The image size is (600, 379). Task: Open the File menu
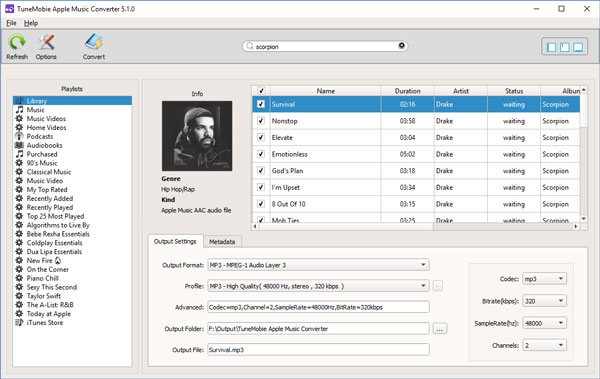(11, 23)
